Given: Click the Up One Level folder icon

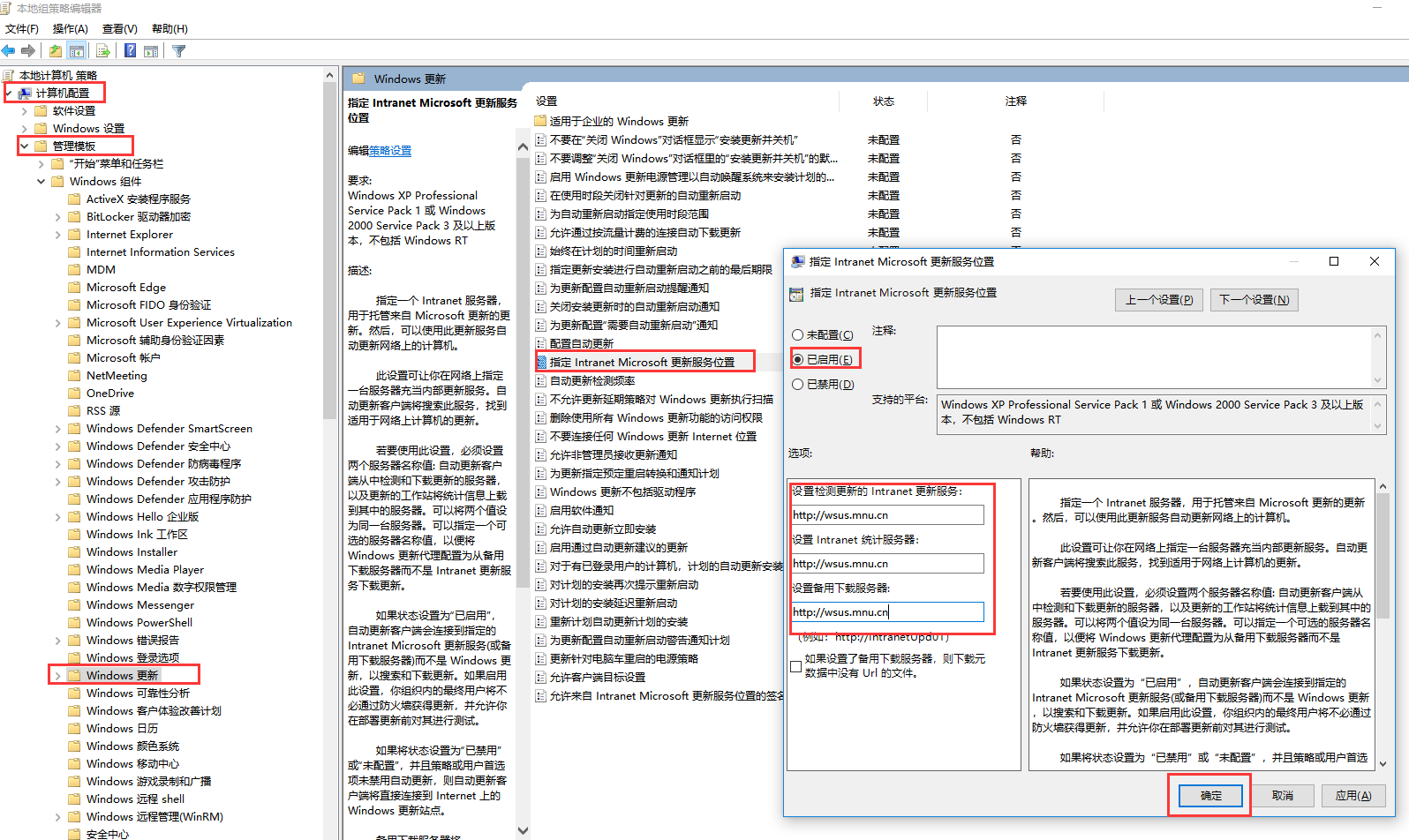Looking at the screenshot, I should [56, 51].
